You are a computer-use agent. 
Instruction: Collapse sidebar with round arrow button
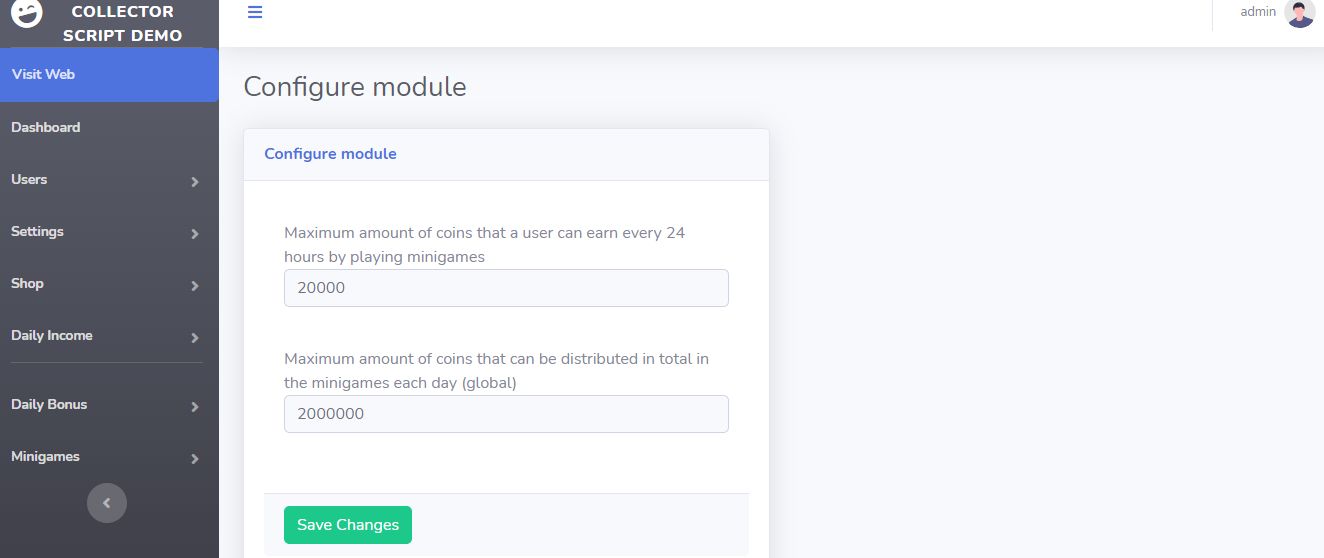click(x=107, y=503)
